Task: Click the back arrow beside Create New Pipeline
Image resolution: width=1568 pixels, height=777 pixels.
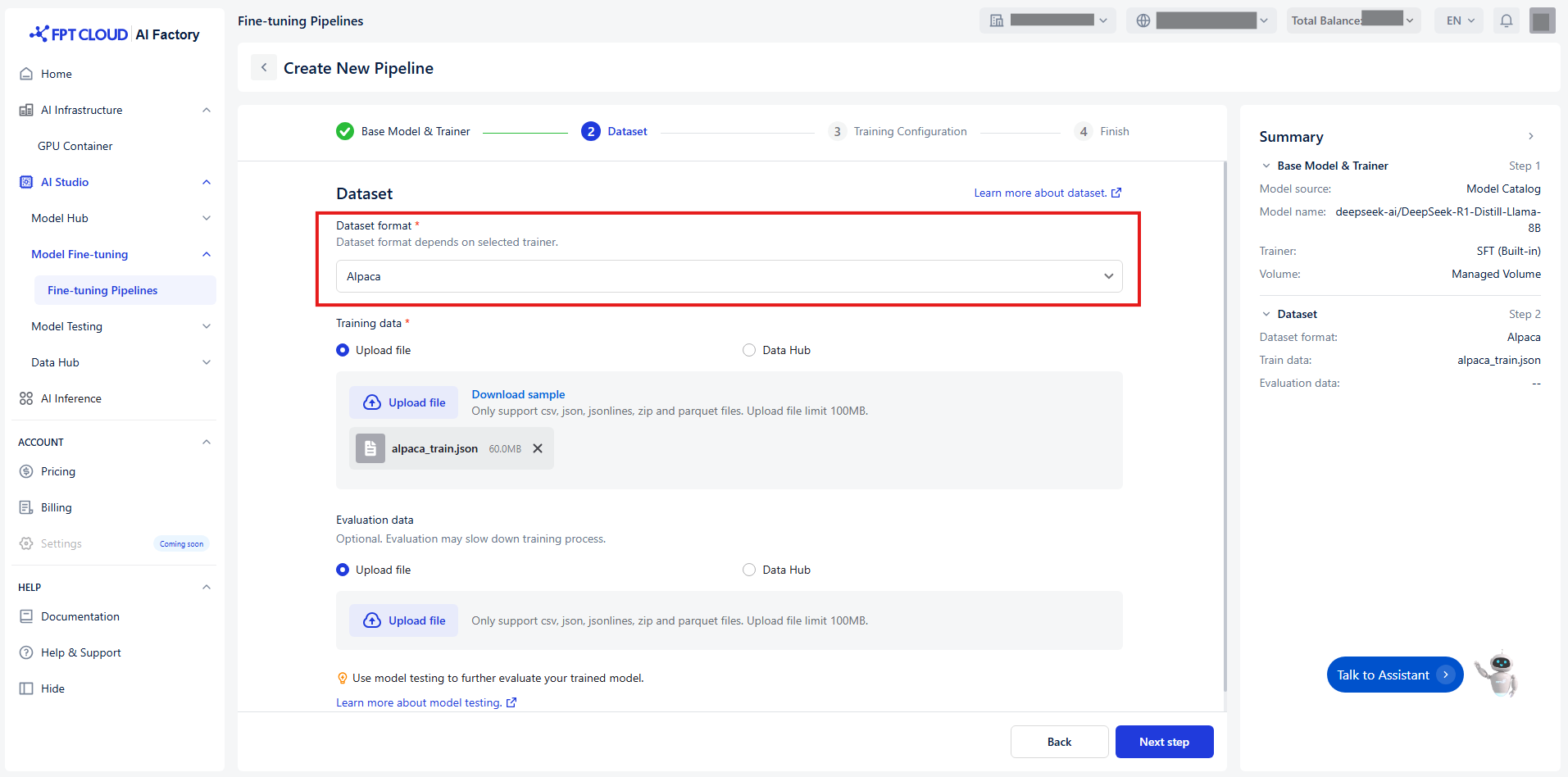Action: (x=264, y=68)
